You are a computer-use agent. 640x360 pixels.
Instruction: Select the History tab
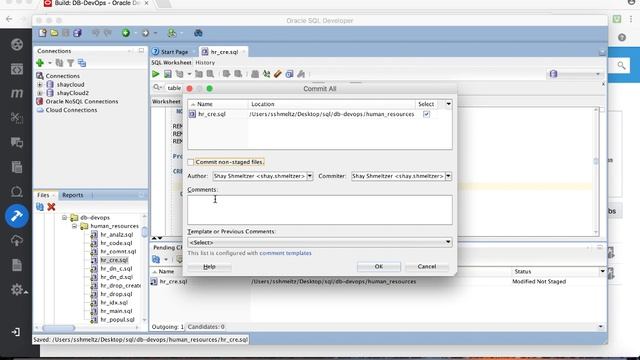(x=205, y=62)
